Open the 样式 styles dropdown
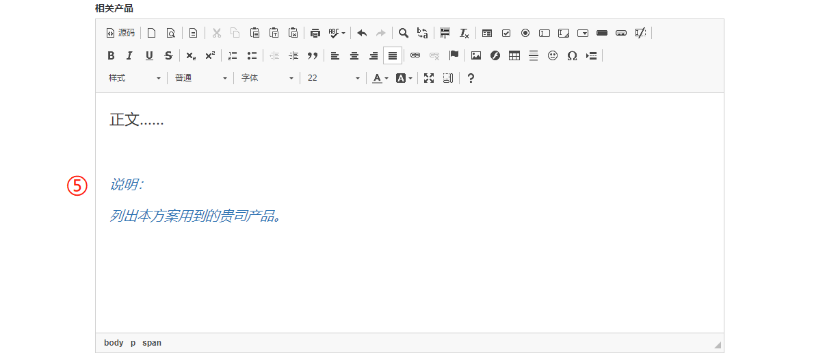825x361 pixels. [134, 78]
